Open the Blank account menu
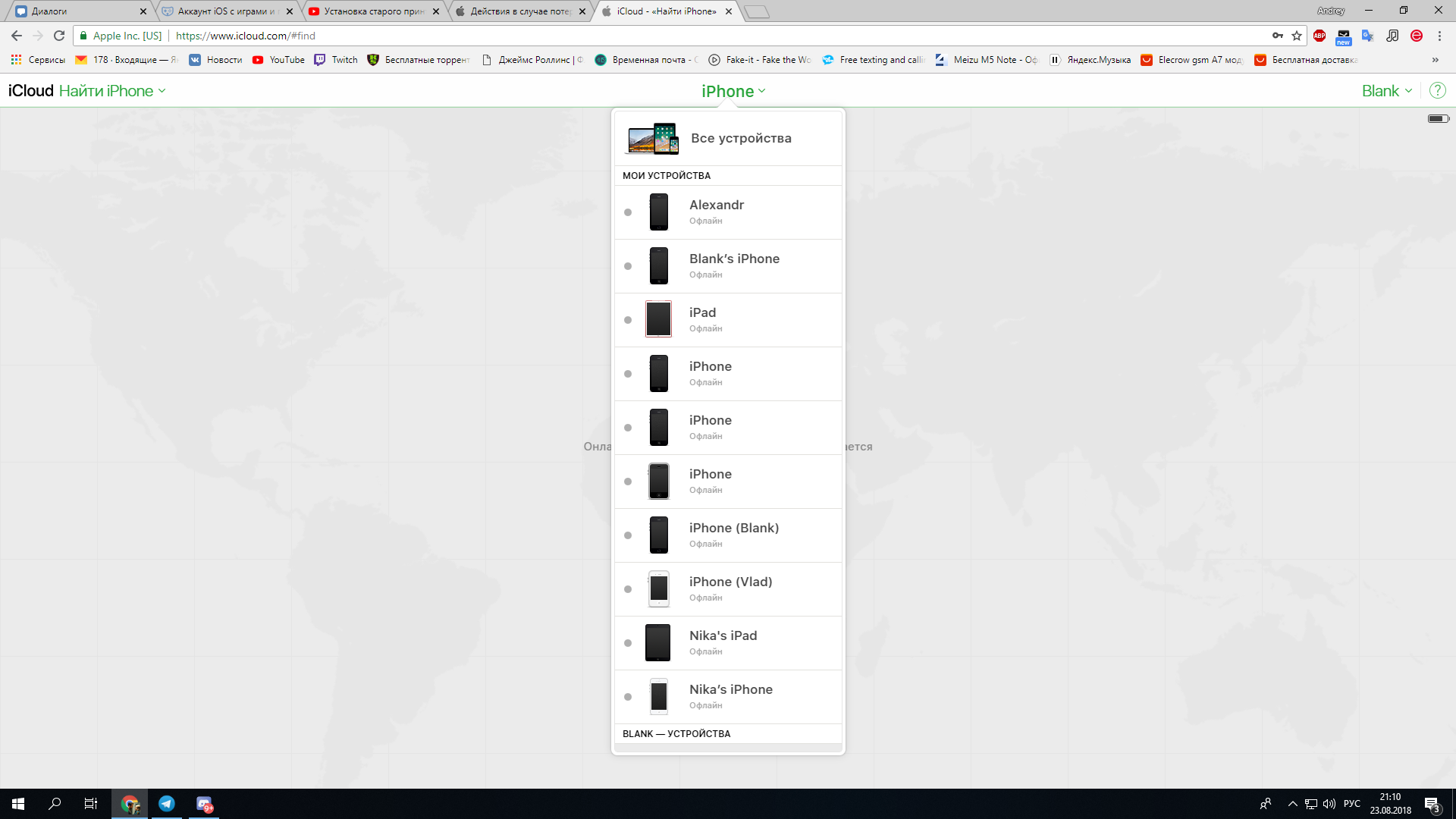 tap(1387, 91)
